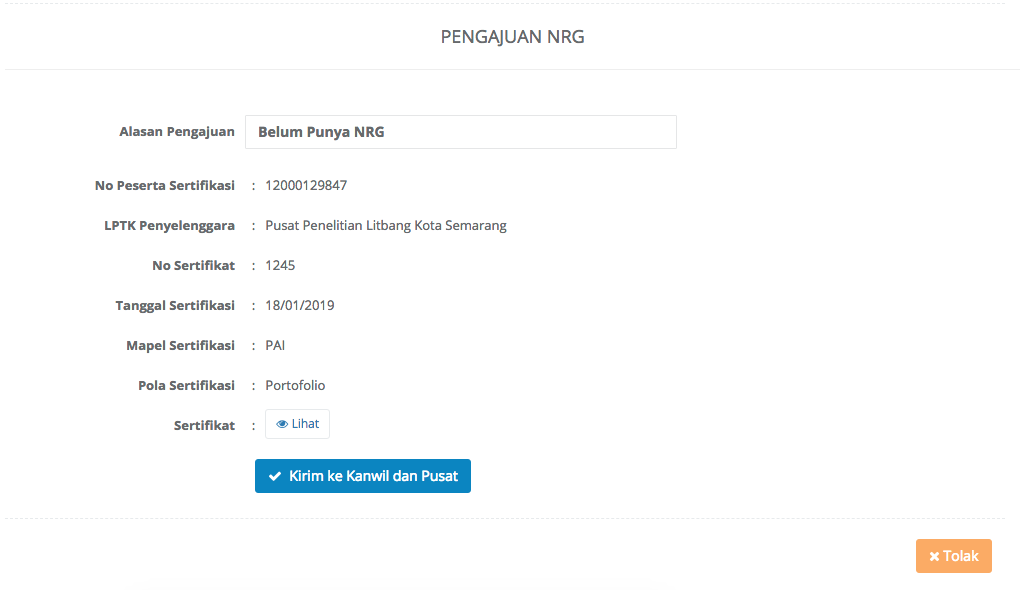This screenshot has height=590, width=1025.
Task: Select the checkmark icon on the Kirim button
Action: [x=275, y=476]
